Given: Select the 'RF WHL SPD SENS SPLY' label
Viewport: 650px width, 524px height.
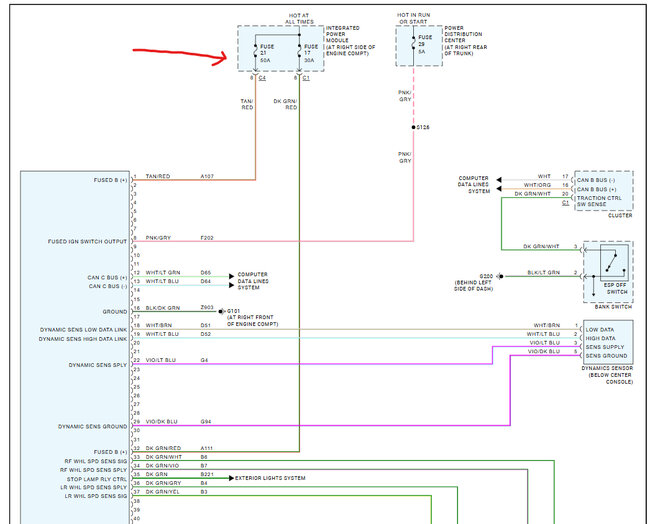Looking at the screenshot, I should pyautogui.click(x=93, y=470).
